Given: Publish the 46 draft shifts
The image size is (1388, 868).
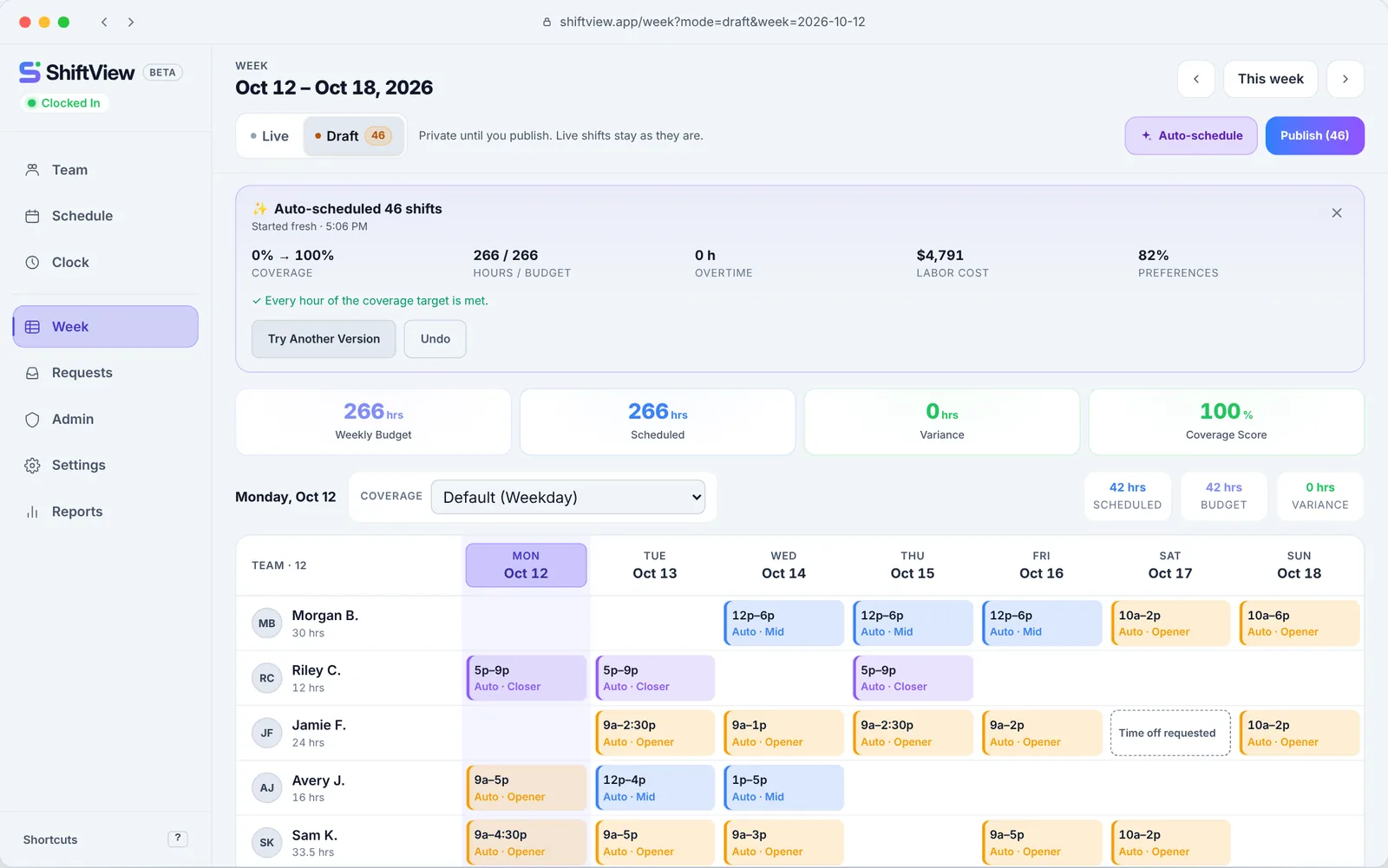Looking at the screenshot, I should coord(1314,136).
